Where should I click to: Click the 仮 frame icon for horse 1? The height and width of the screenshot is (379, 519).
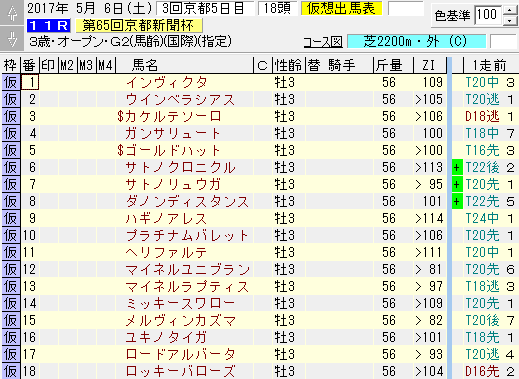point(11,82)
